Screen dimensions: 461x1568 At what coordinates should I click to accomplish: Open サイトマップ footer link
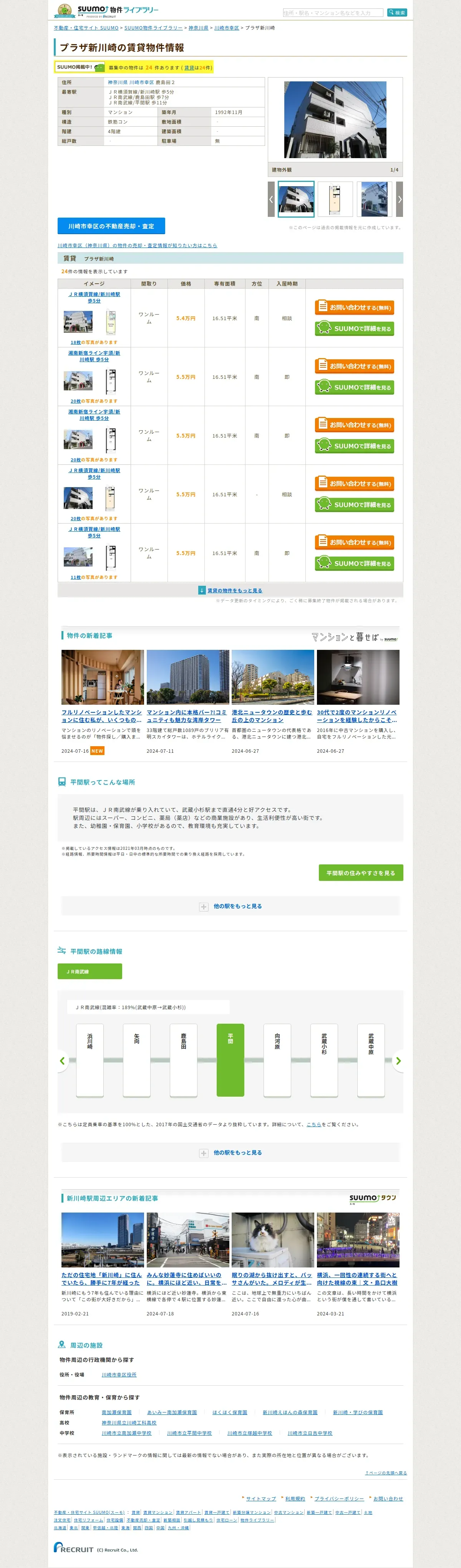coord(260,1499)
